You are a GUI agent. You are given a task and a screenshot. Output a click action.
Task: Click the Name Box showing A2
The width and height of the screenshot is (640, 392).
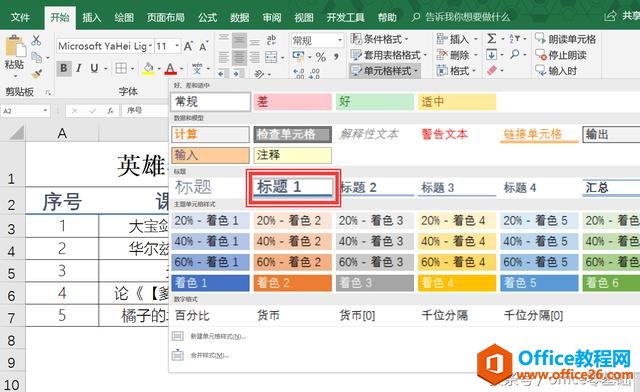[x=25, y=111]
